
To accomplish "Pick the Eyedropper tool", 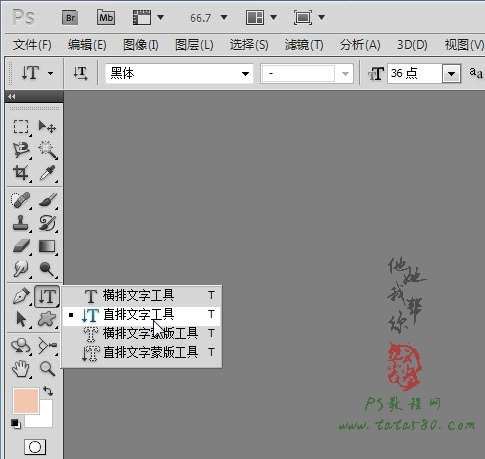I will (47, 173).
